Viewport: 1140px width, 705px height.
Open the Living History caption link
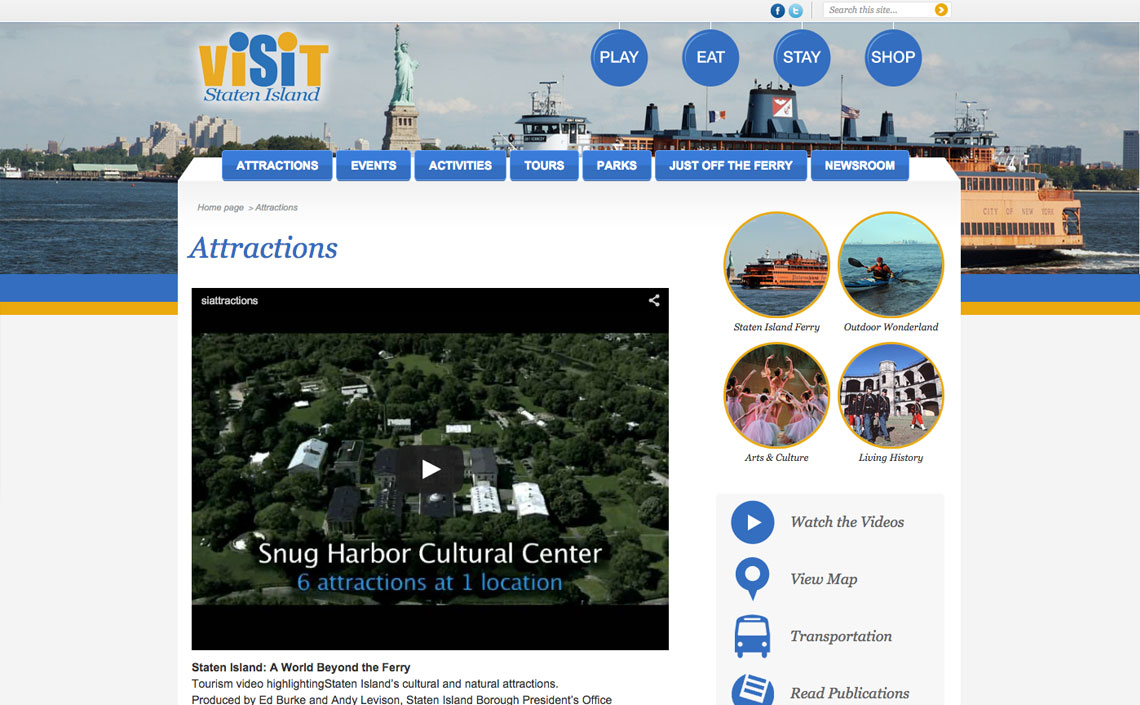point(891,458)
